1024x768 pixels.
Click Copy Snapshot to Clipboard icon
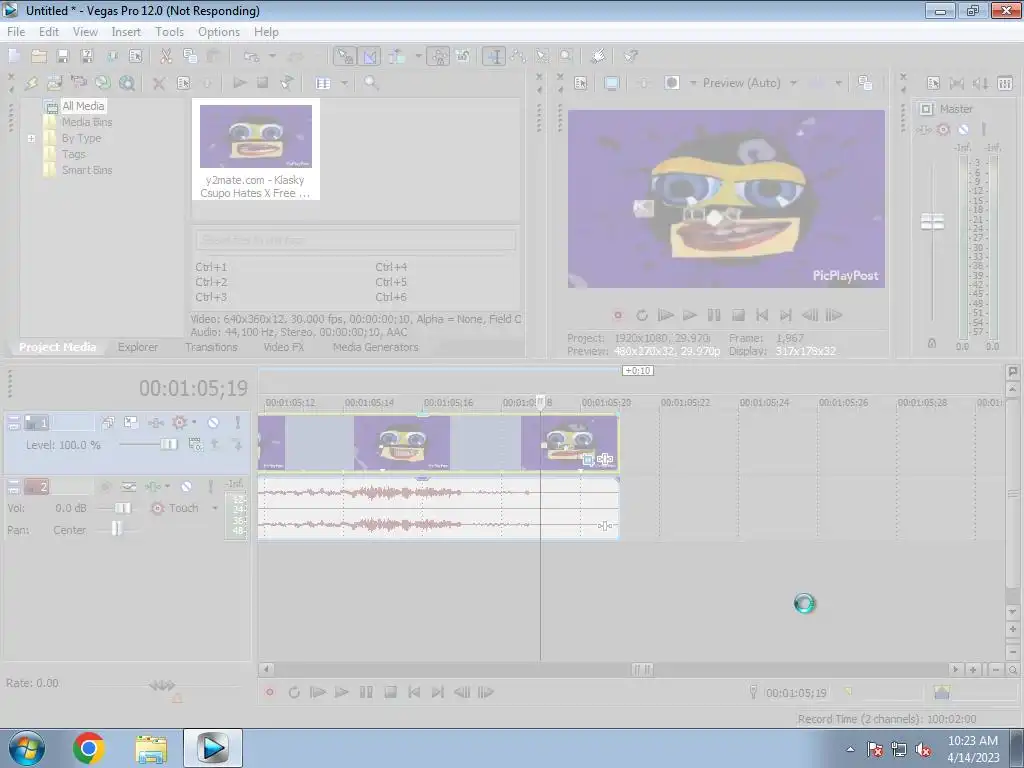pos(865,83)
